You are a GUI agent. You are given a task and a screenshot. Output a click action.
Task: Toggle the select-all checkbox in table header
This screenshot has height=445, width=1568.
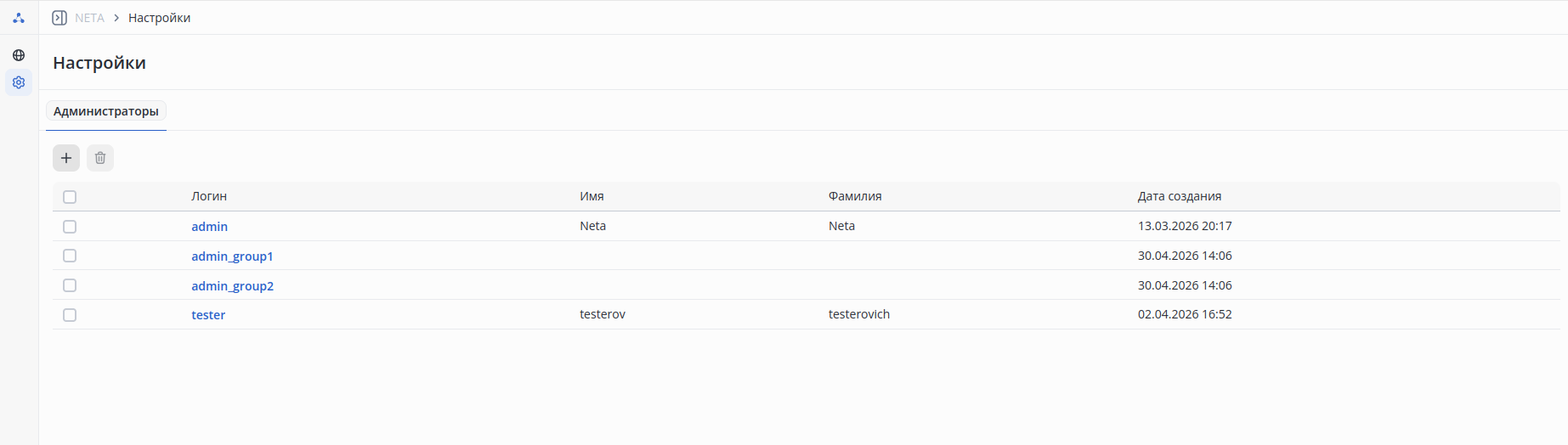[x=70, y=197]
